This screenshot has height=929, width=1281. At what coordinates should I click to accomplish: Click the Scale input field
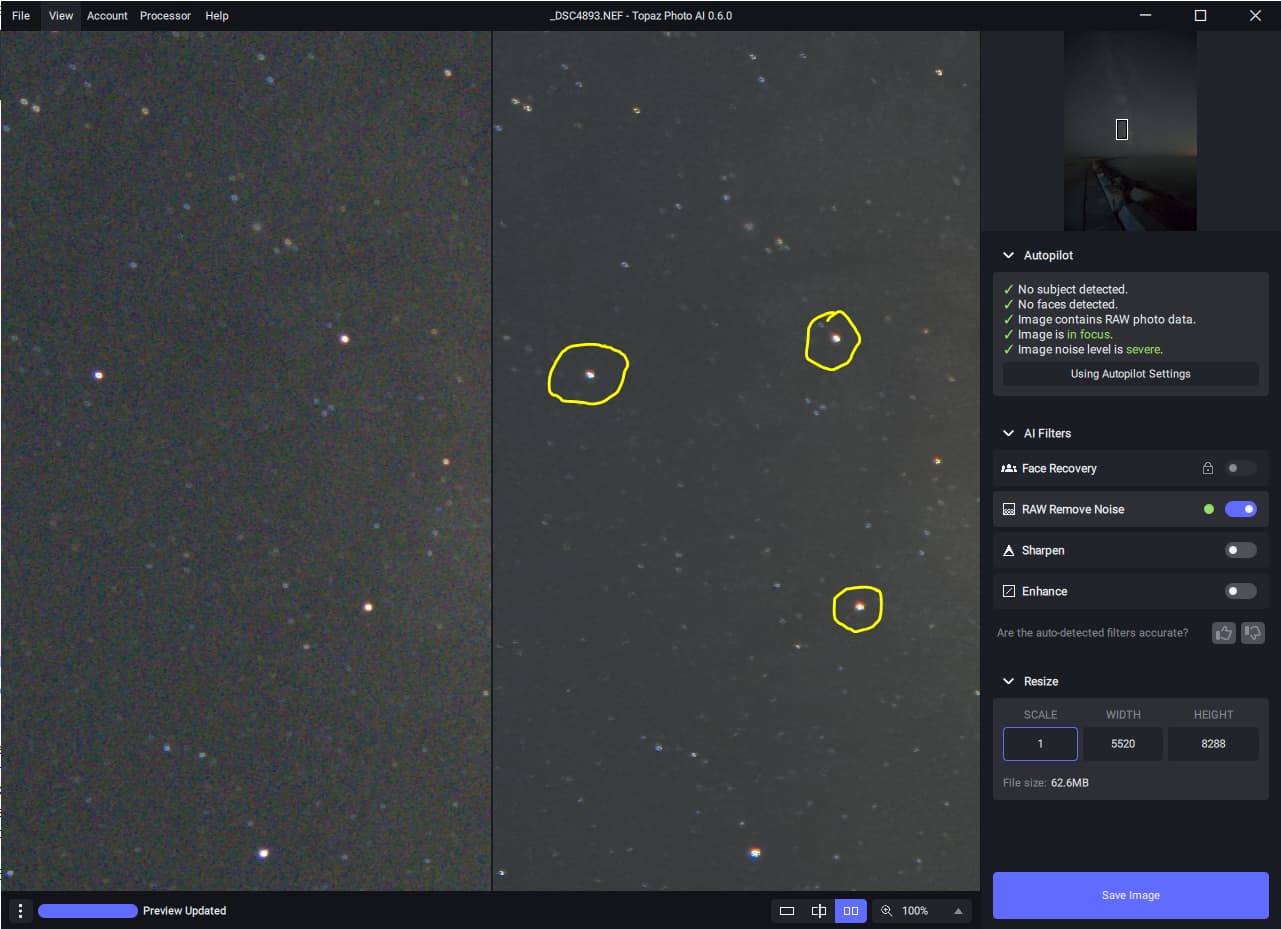coord(1040,744)
